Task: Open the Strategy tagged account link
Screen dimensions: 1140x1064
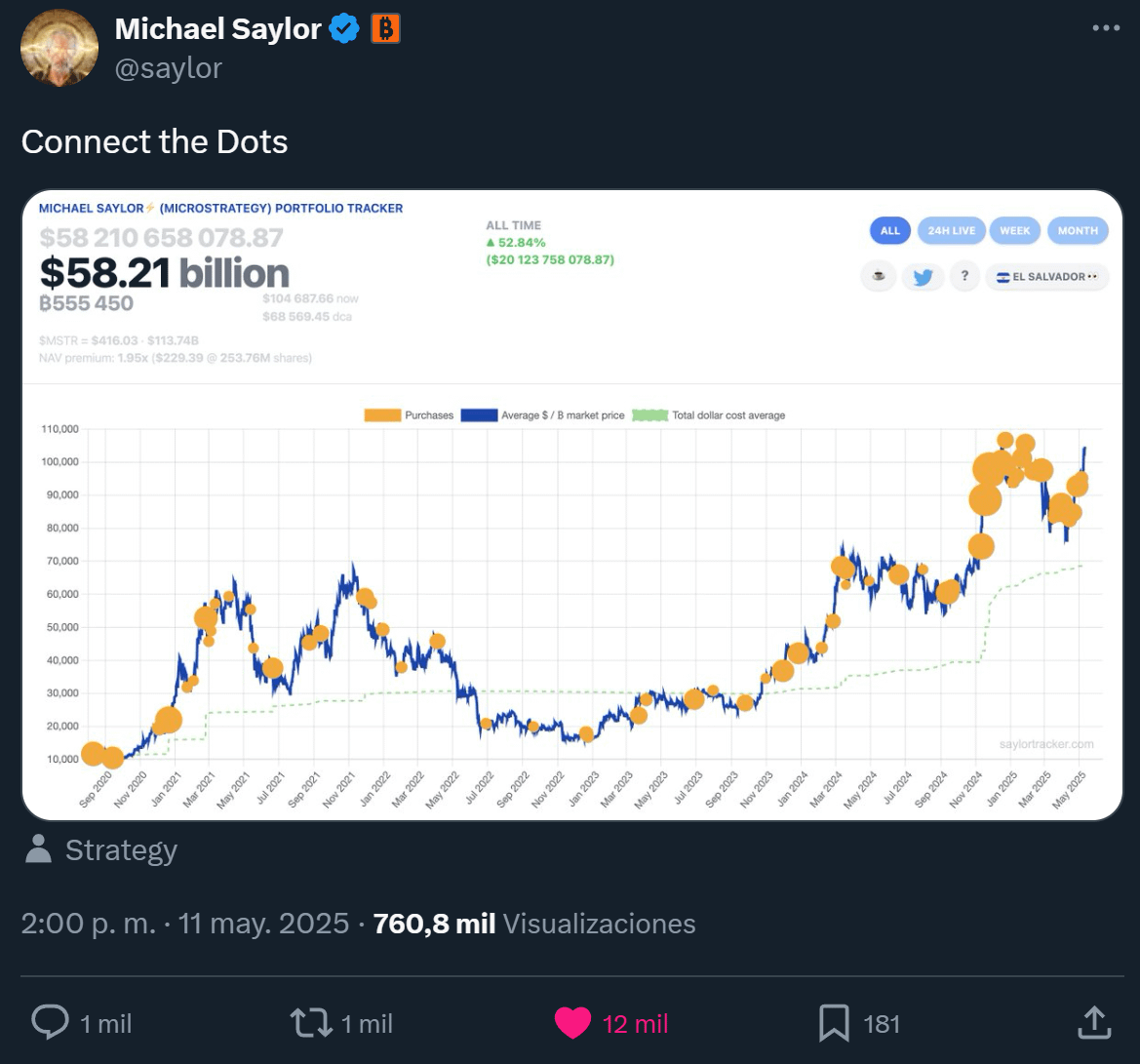Action: [x=122, y=849]
